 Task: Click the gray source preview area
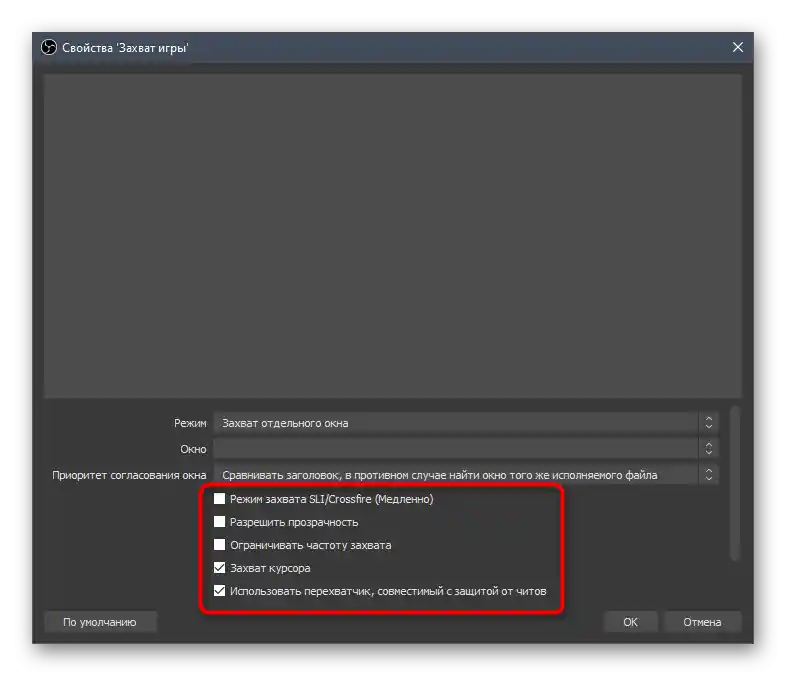pos(392,236)
